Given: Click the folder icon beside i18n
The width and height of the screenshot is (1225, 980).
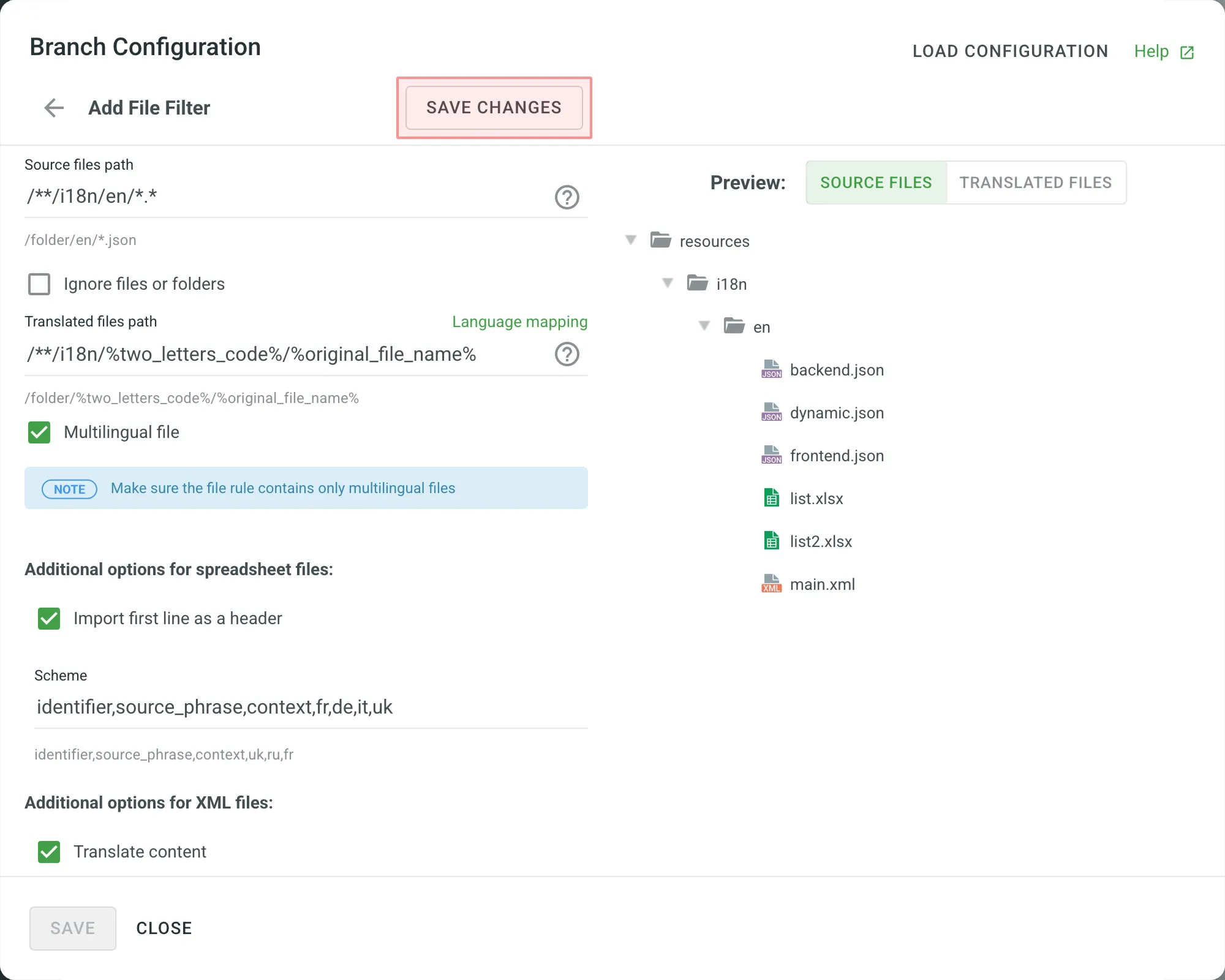Looking at the screenshot, I should click(x=698, y=283).
